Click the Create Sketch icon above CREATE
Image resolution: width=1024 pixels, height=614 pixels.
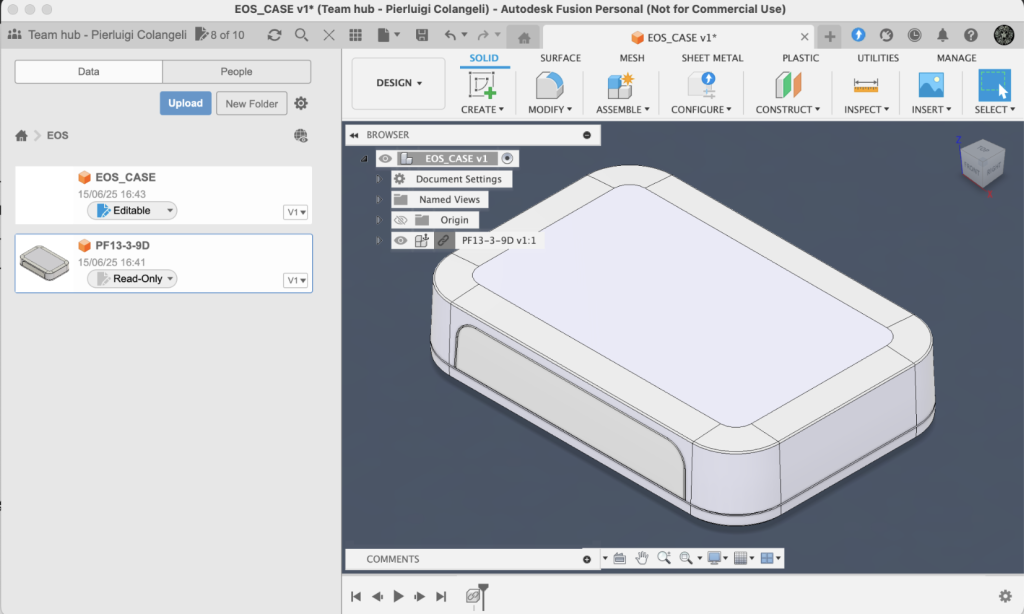point(483,85)
